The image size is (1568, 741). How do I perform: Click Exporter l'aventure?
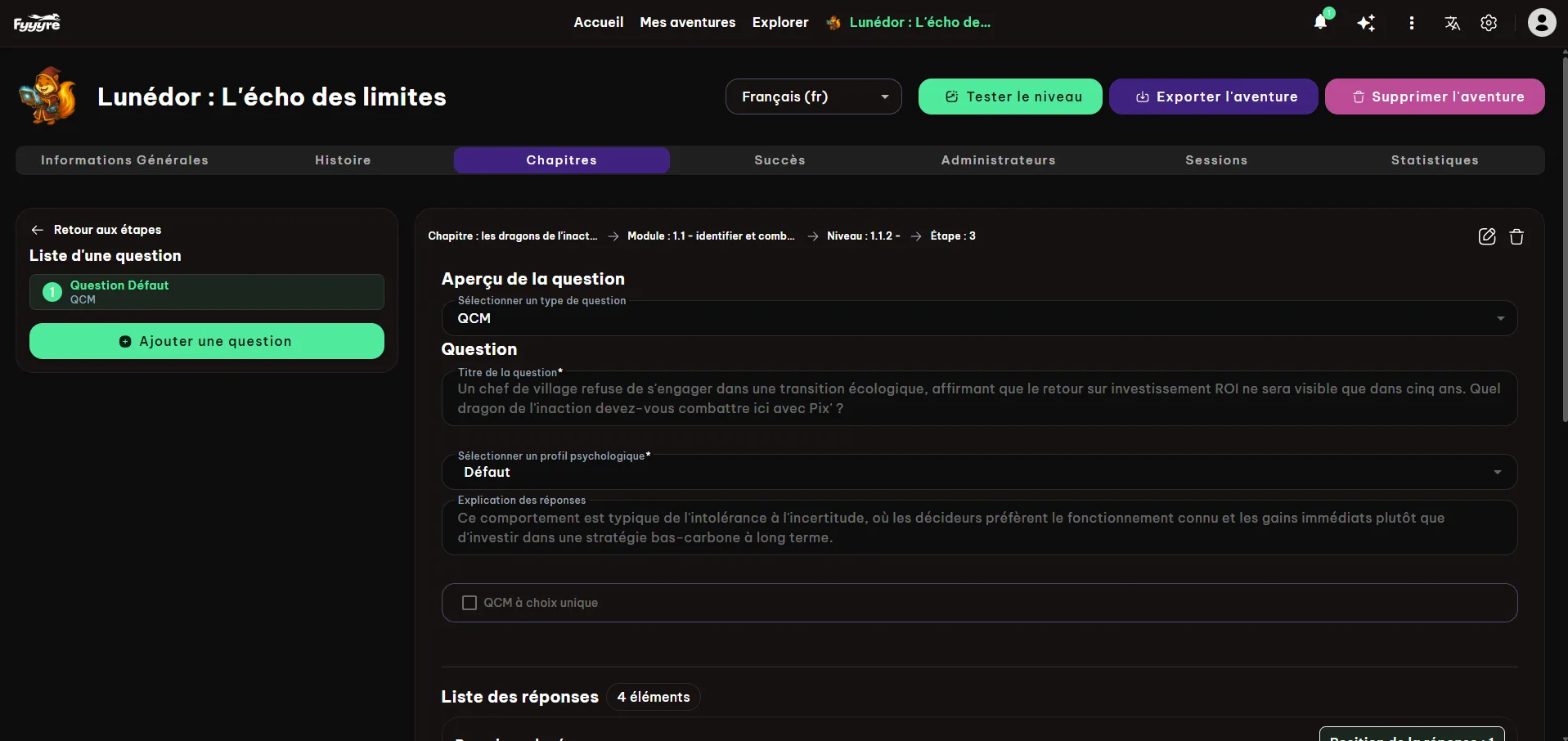pos(1213,97)
